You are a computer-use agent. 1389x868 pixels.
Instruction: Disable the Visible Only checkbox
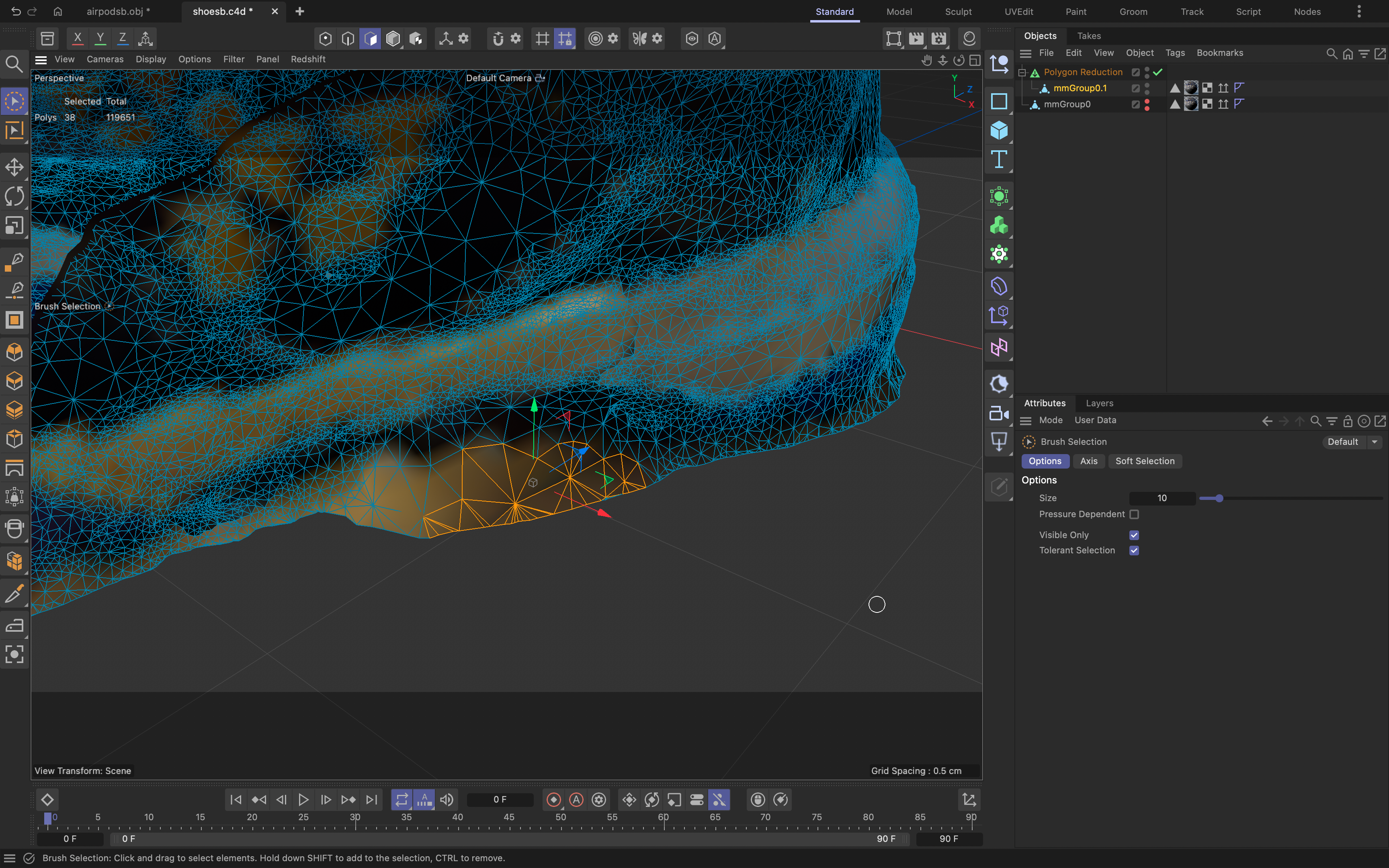(1134, 534)
